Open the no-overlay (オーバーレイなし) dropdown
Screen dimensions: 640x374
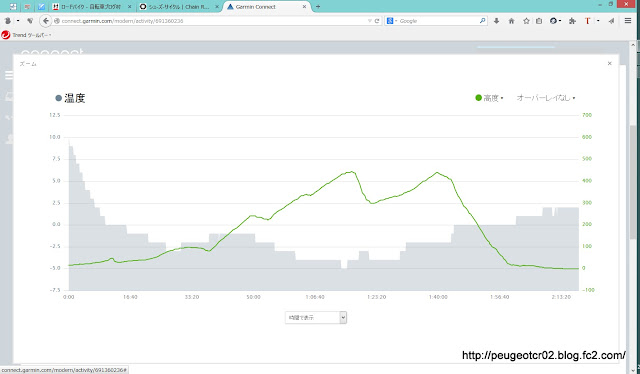pyautogui.click(x=546, y=98)
